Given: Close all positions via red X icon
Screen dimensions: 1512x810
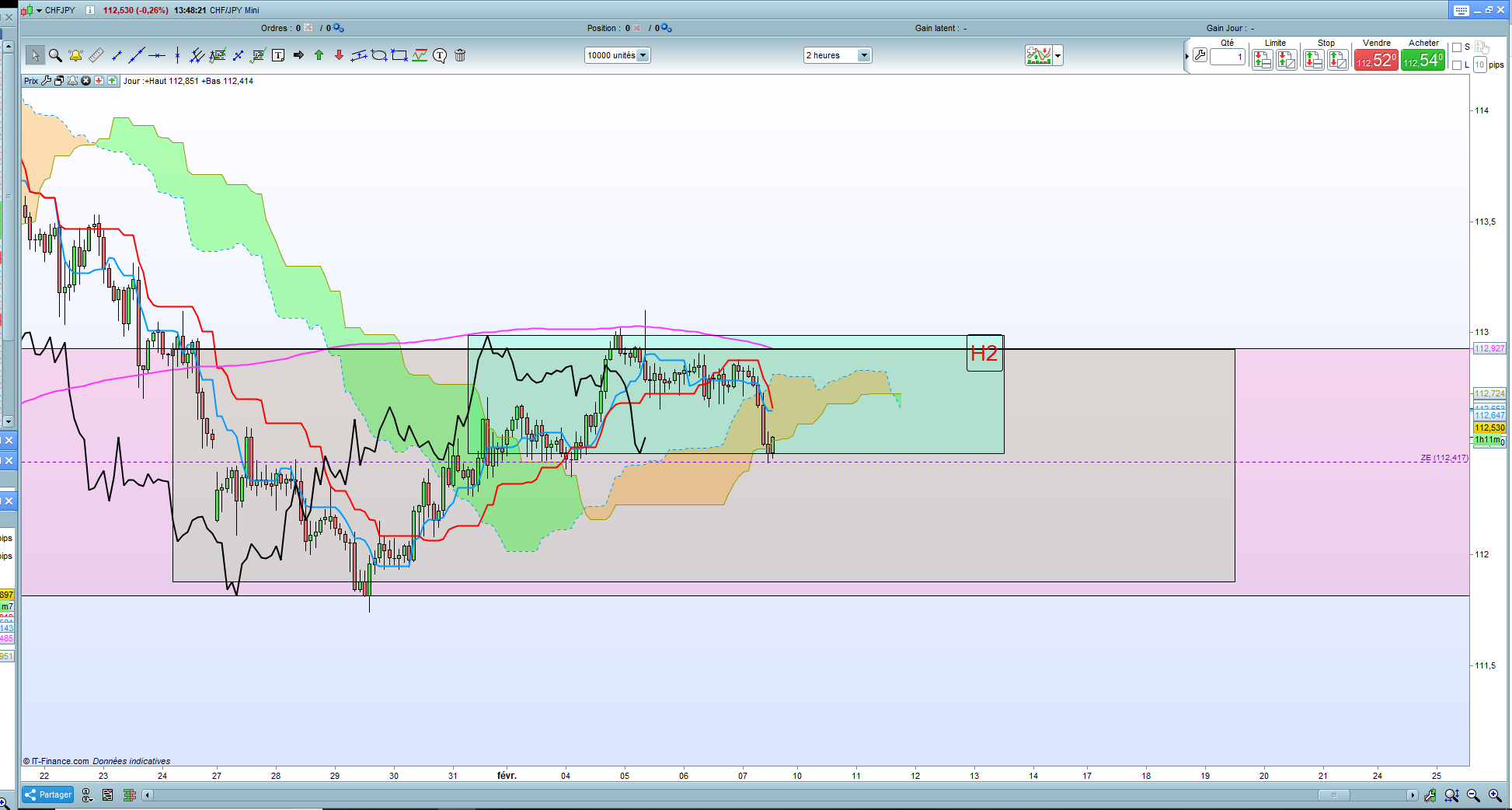Looking at the screenshot, I should (637, 28).
